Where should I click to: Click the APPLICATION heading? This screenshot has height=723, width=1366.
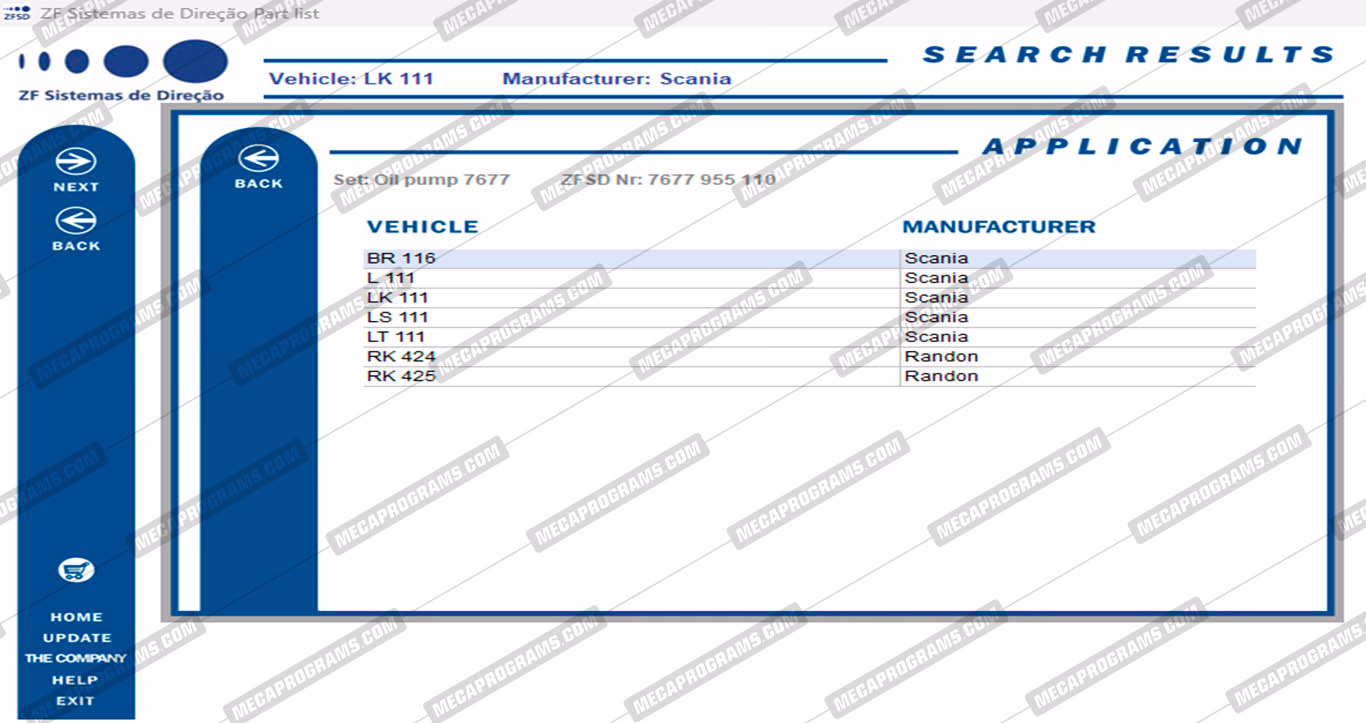(x=1143, y=147)
